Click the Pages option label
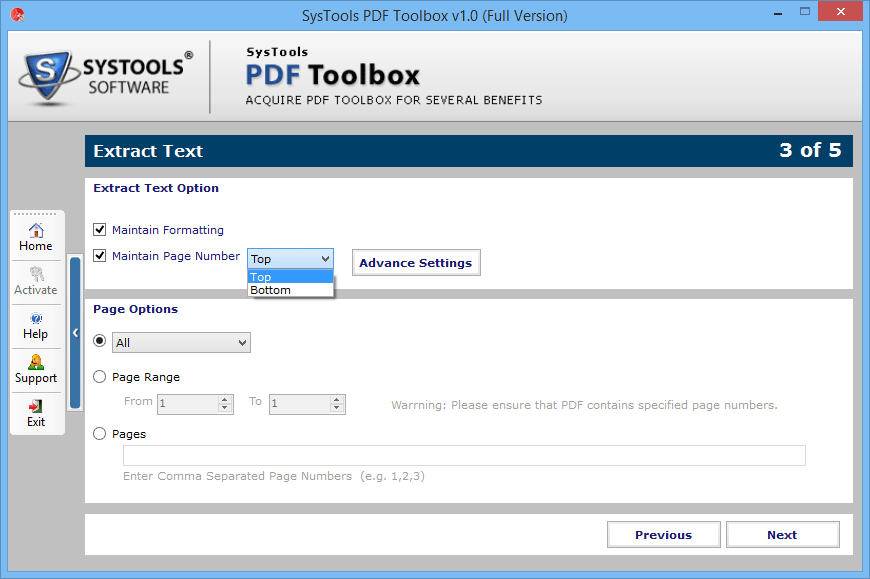The width and height of the screenshot is (870, 579). (129, 434)
